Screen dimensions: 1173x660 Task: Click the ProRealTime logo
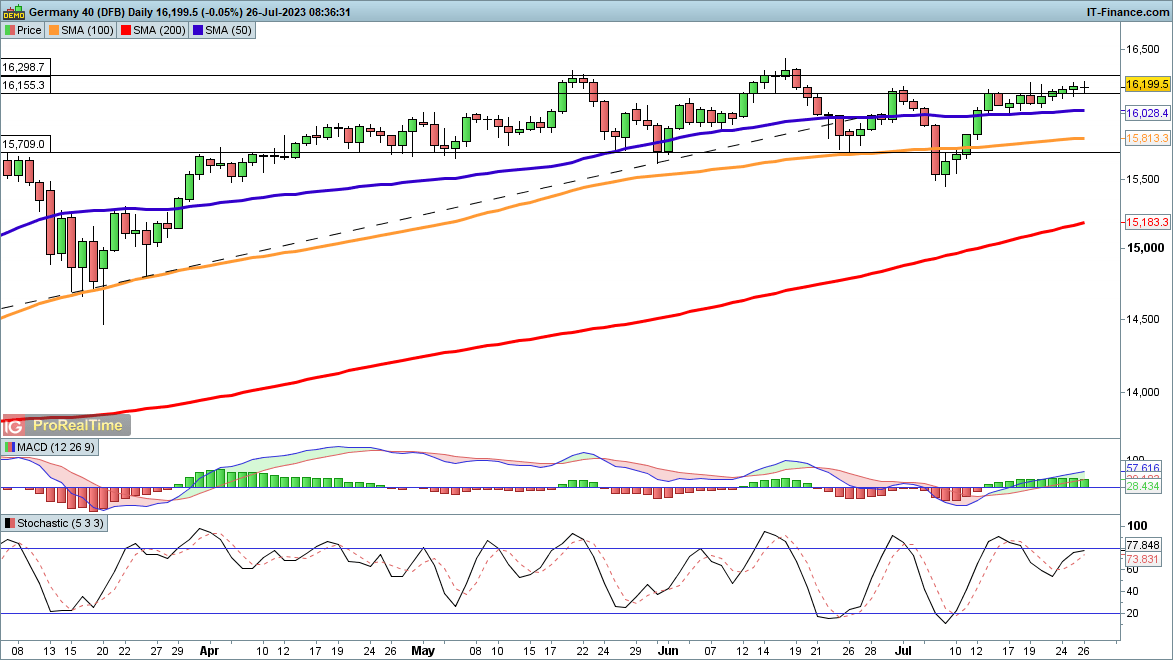(x=67, y=425)
